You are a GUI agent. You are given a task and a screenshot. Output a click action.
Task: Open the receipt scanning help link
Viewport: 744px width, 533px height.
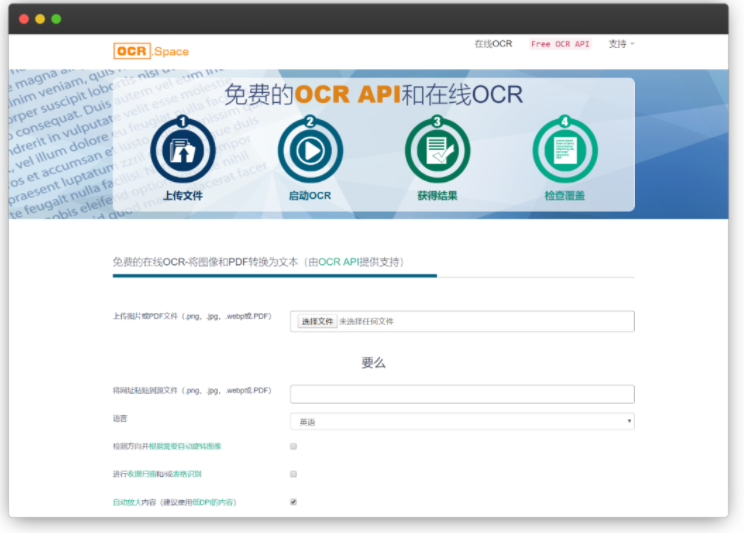click(142, 474)
